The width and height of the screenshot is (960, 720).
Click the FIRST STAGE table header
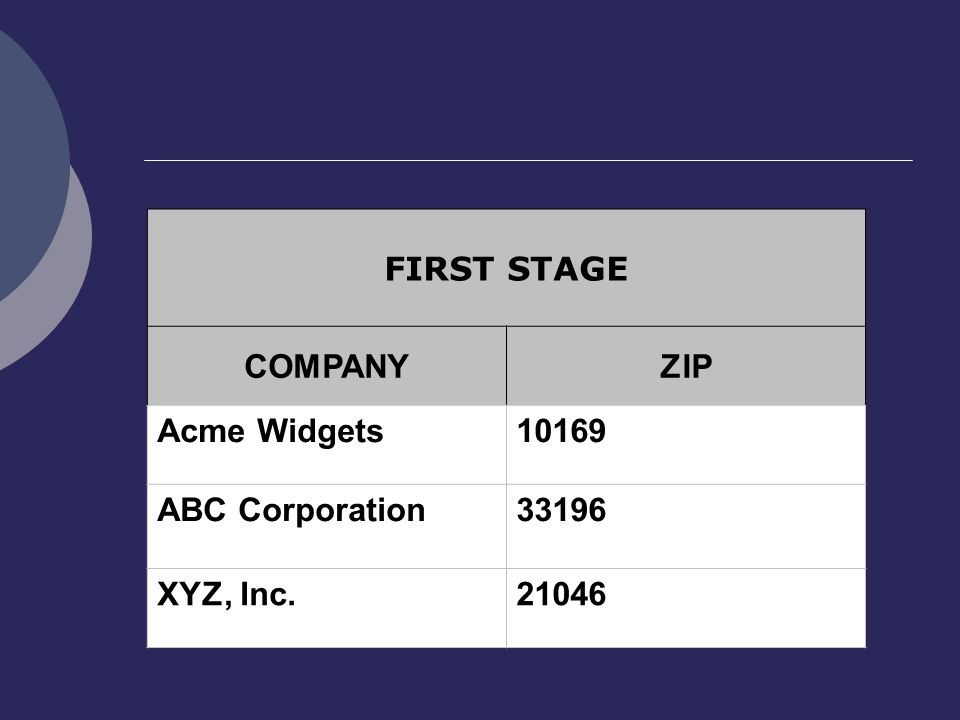click(x=506, y=268)
